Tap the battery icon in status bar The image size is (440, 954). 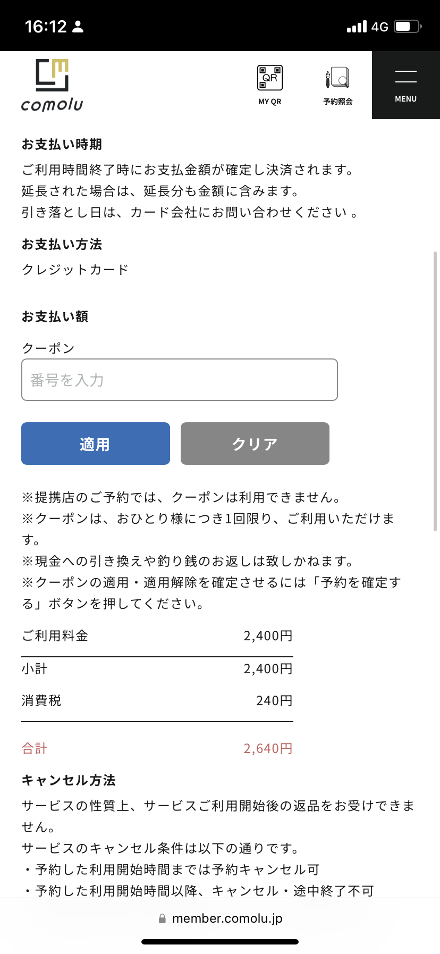click(407, 27)
